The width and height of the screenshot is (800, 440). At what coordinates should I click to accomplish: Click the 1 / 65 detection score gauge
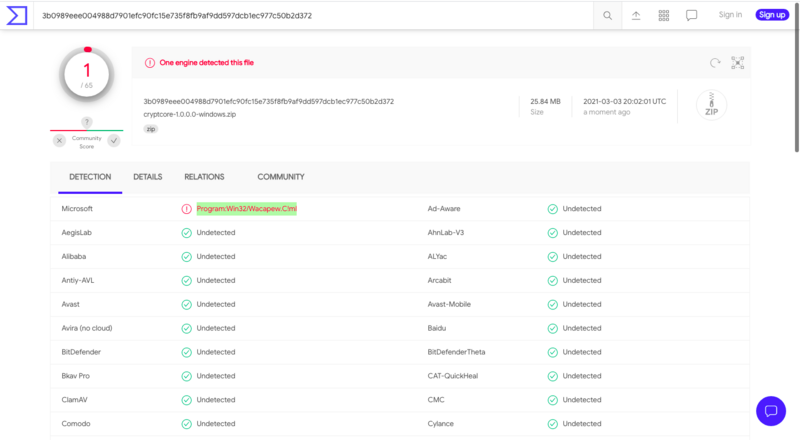[x=87, y=75]
